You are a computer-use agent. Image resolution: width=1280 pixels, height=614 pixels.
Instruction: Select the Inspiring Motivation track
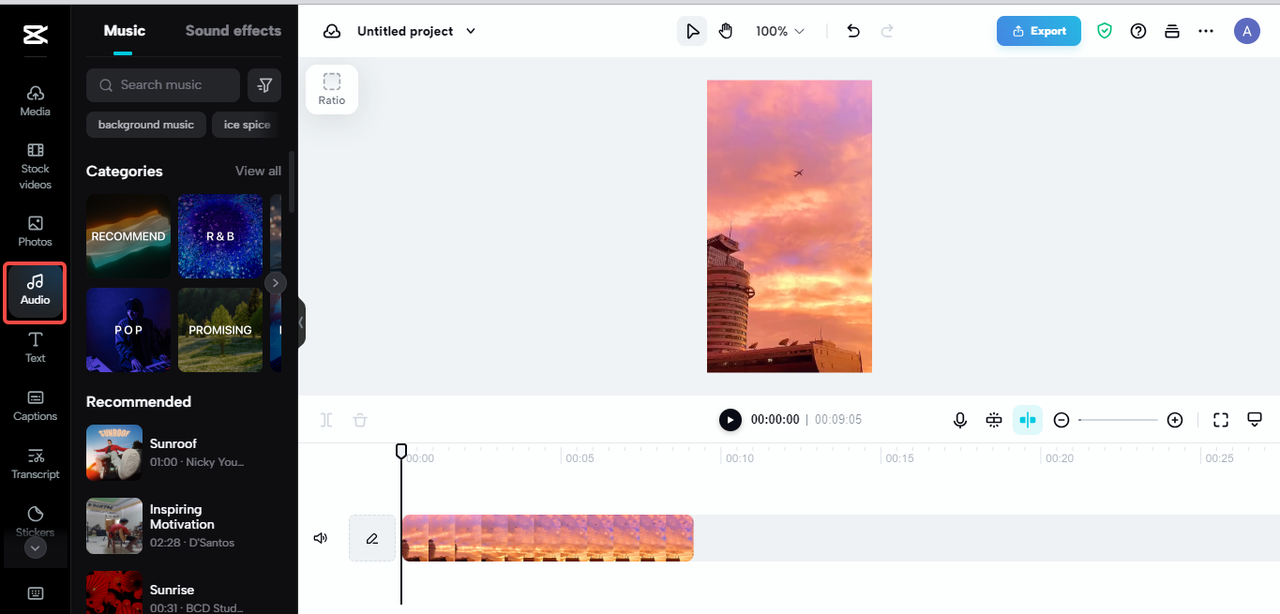[x=184, y=526]
